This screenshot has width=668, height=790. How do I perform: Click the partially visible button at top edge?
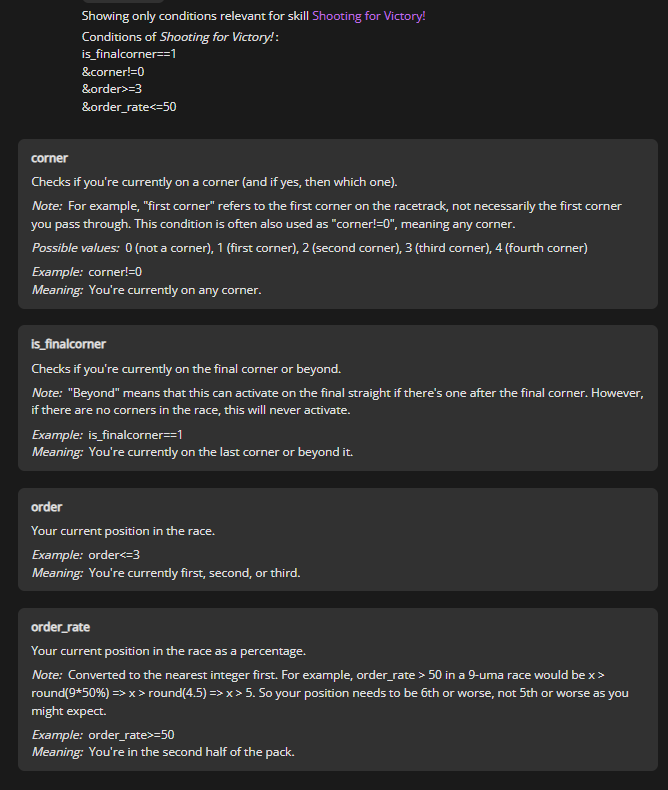pyautogui.click(x=123, y=2)
